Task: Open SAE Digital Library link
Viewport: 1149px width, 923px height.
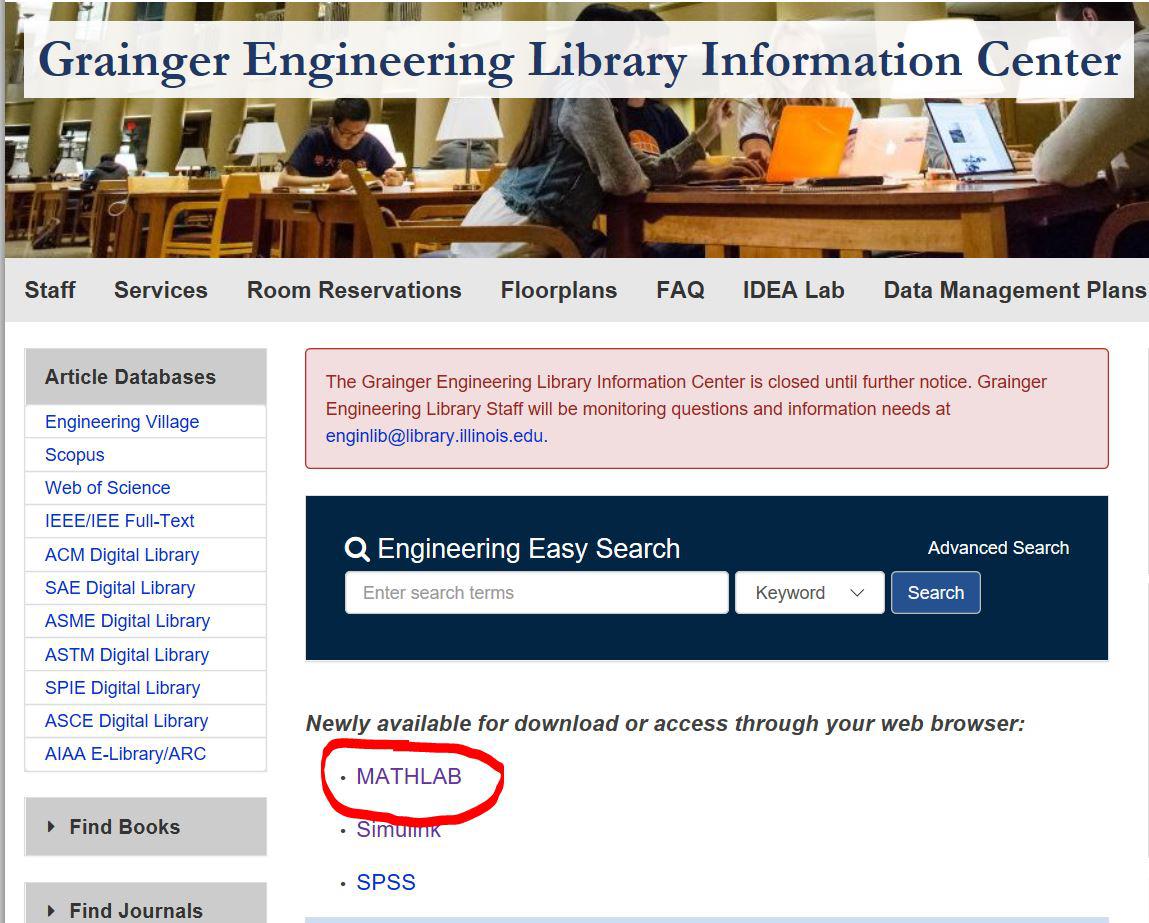Action: [x=119, y=587]
